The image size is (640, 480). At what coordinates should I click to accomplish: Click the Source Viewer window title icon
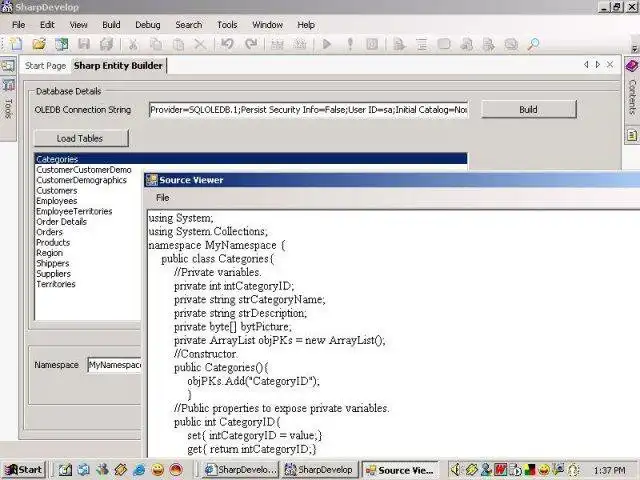(x=151, y=180)
